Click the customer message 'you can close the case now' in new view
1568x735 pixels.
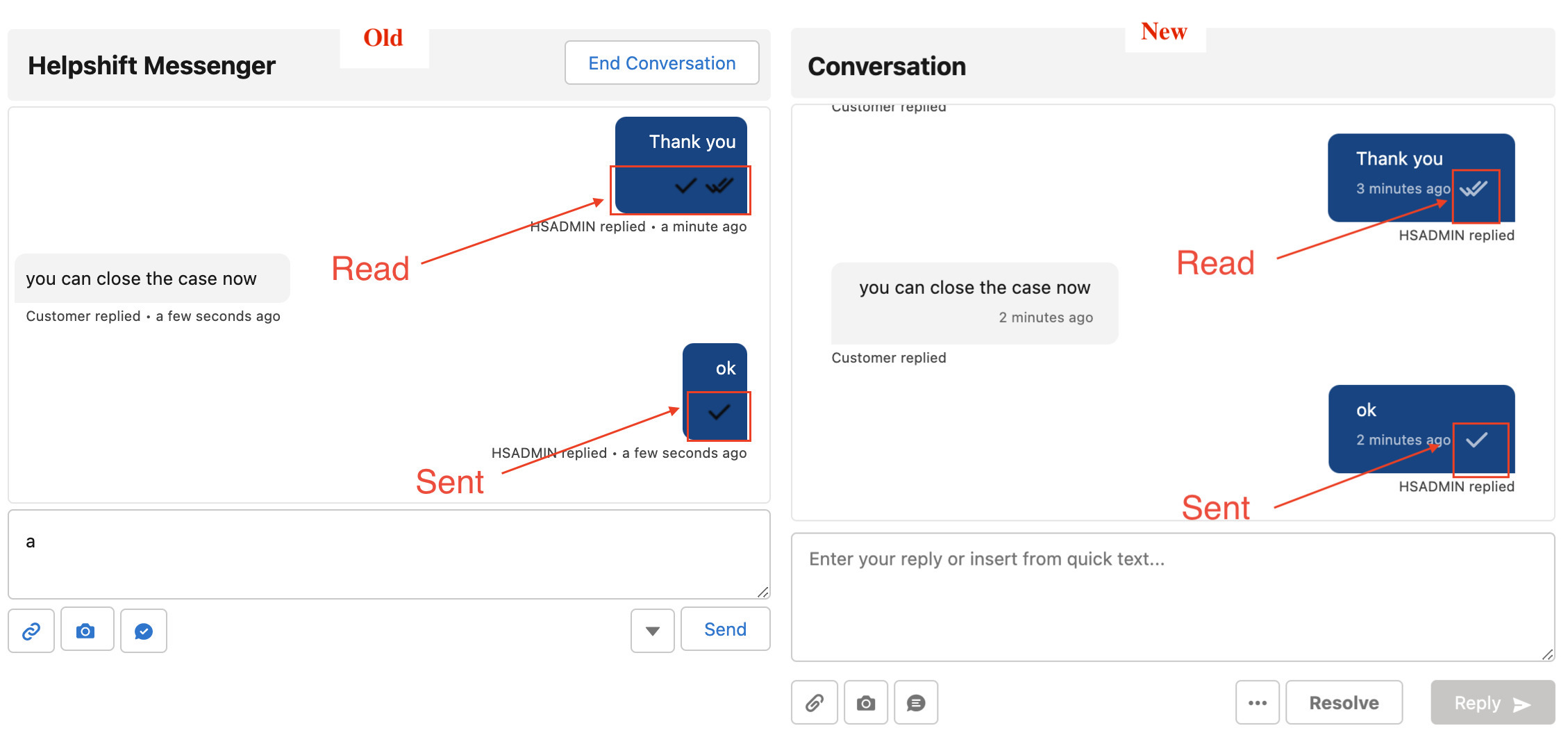click(974, 288)
